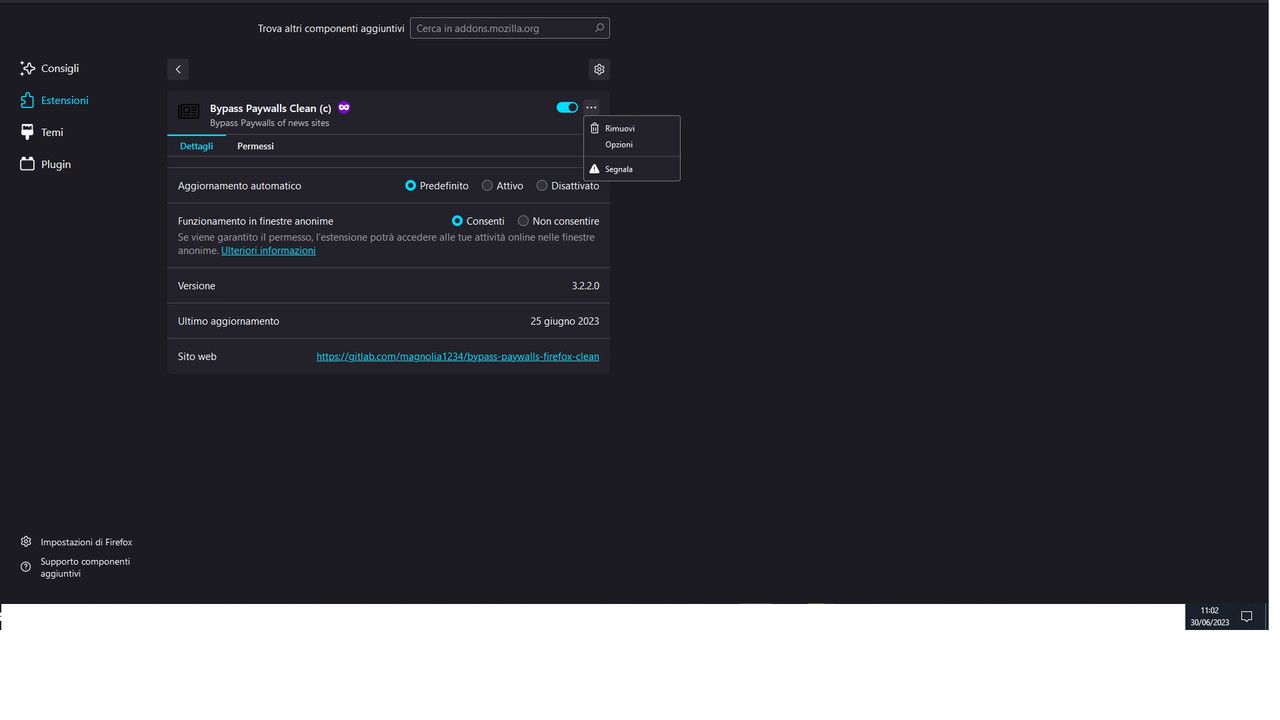This screenshot has height=720, width=1280.
Task: Click the Sito web label
Action: tap(197, 356)
